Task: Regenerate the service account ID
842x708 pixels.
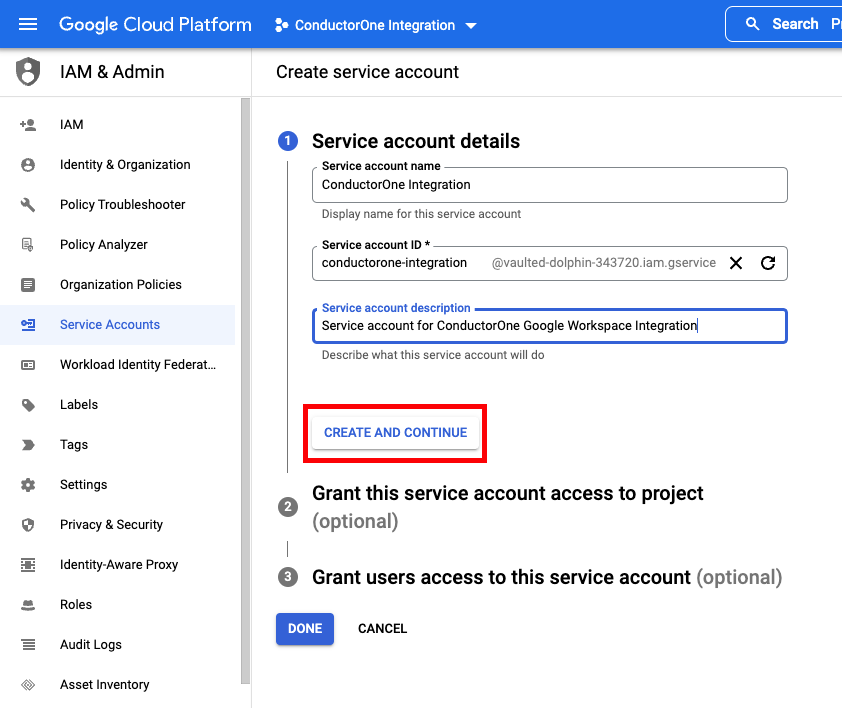Action: [x=768, y=263]
